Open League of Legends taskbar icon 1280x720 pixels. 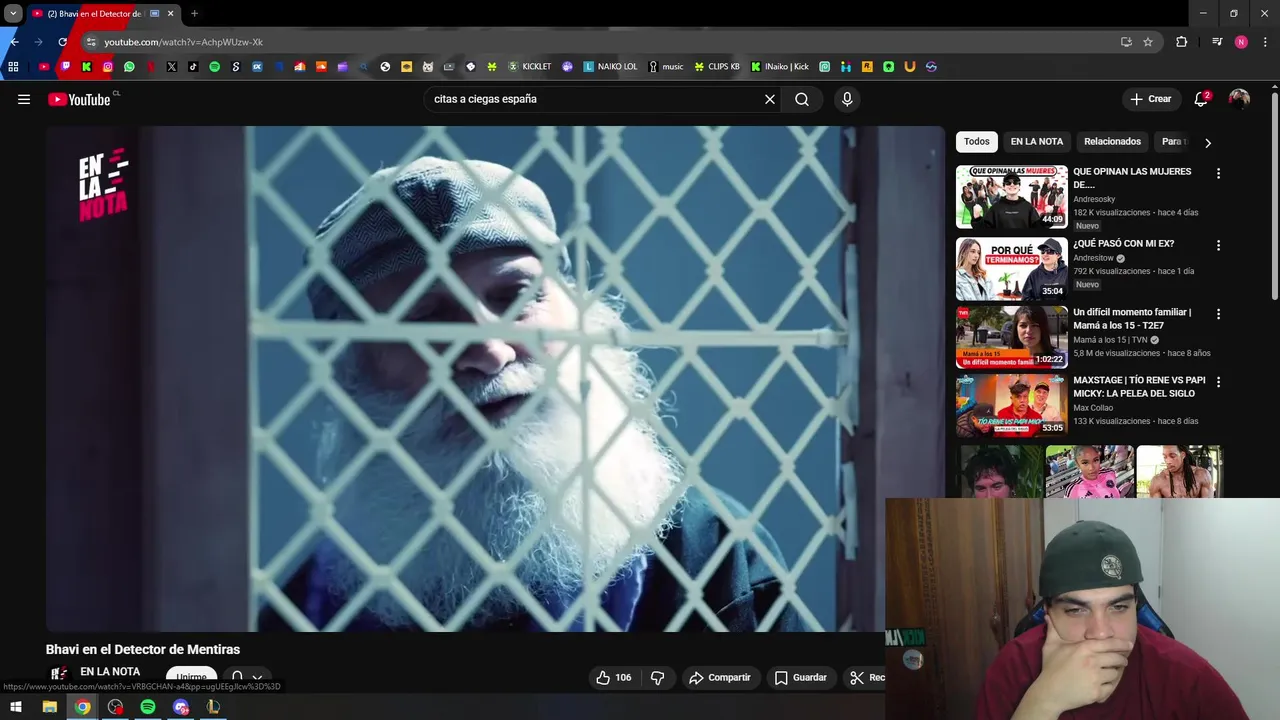[213, 707]
